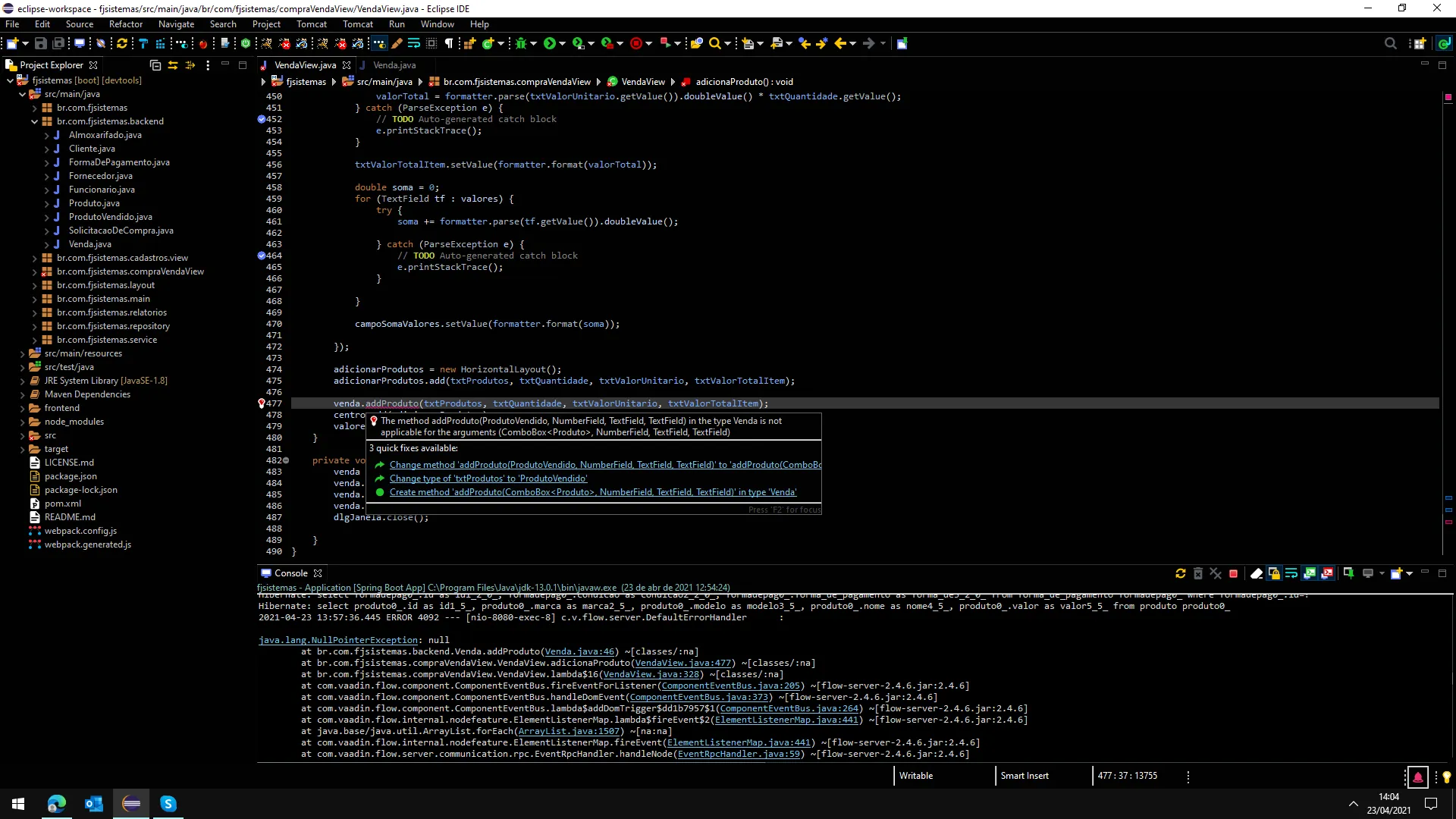Clear console with the eraser icon
The image size is (1456, 819).
click(1257, 574)
